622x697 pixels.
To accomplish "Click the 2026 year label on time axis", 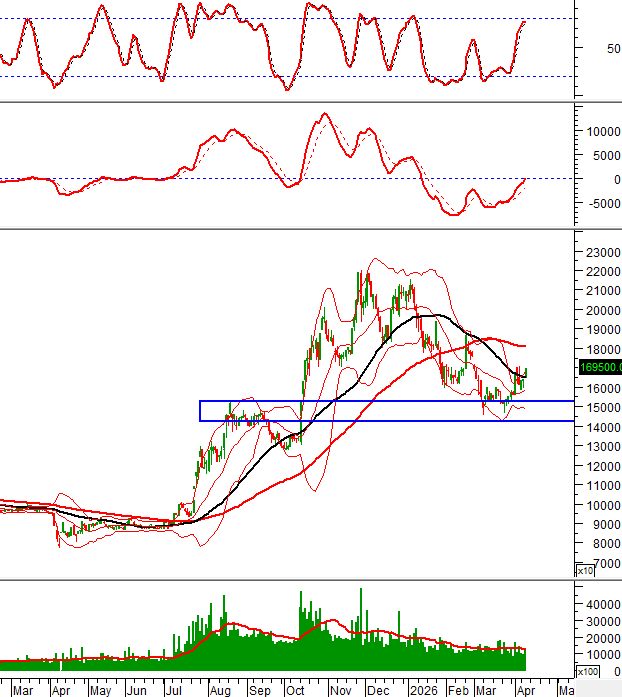I will click(x=419, y=690).
